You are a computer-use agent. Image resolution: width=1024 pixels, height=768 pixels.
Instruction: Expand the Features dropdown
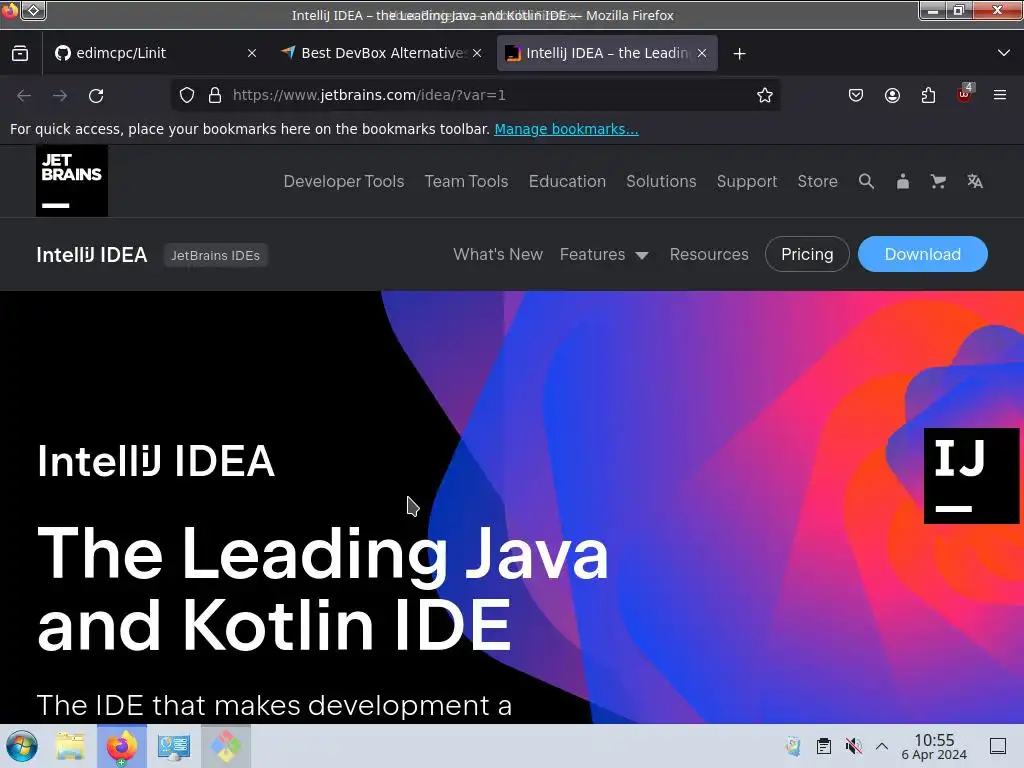[x=604, y=254]
